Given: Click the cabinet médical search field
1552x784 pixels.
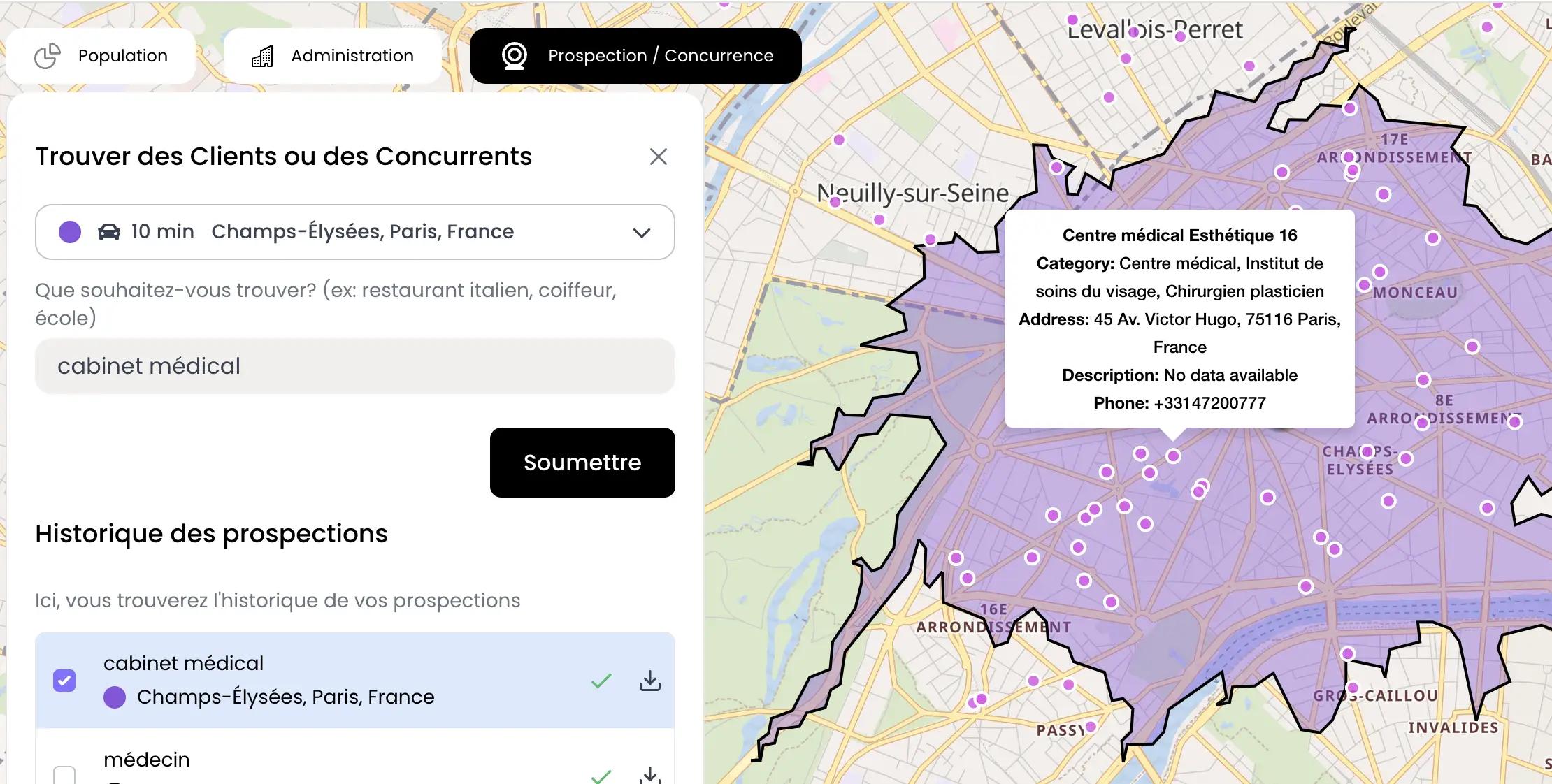Looking at the screenshot, I should point(354,366).
